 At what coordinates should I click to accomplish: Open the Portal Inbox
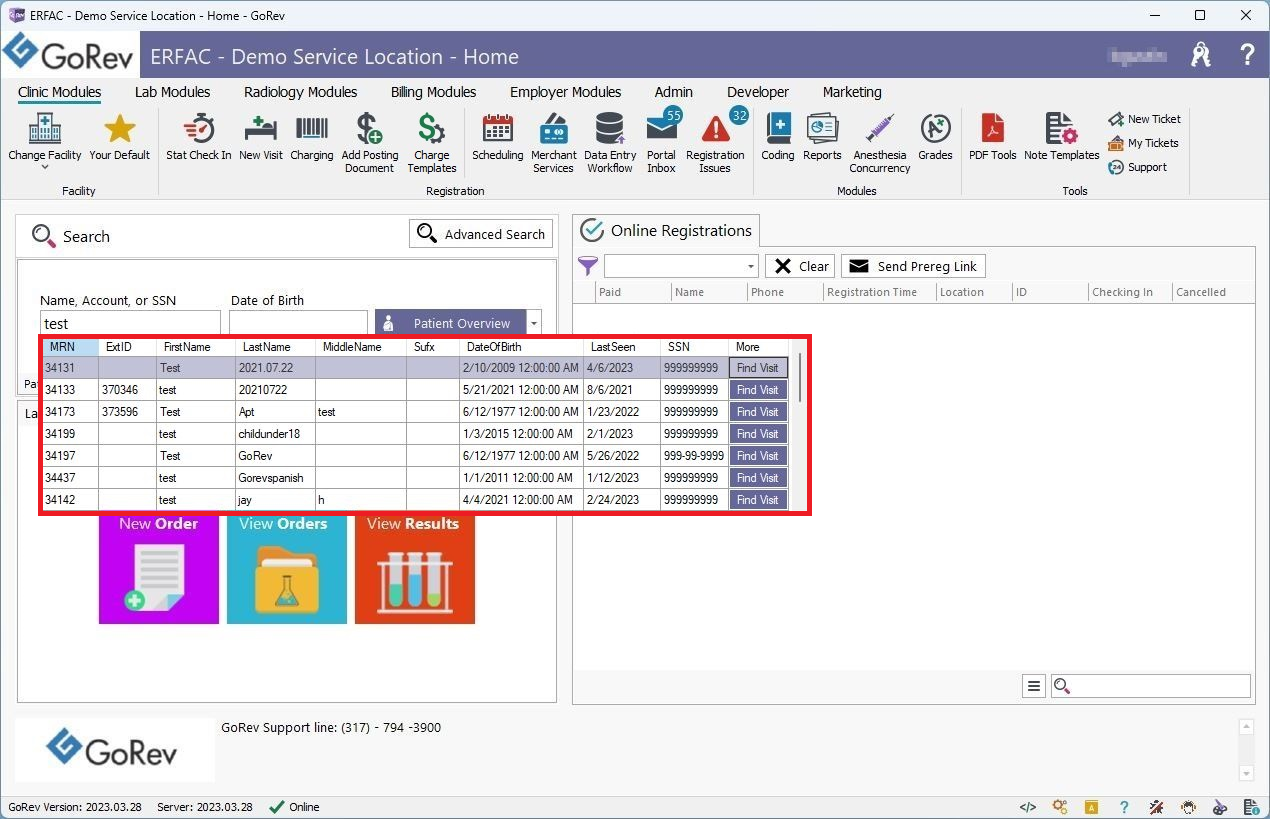pos(662,143)
